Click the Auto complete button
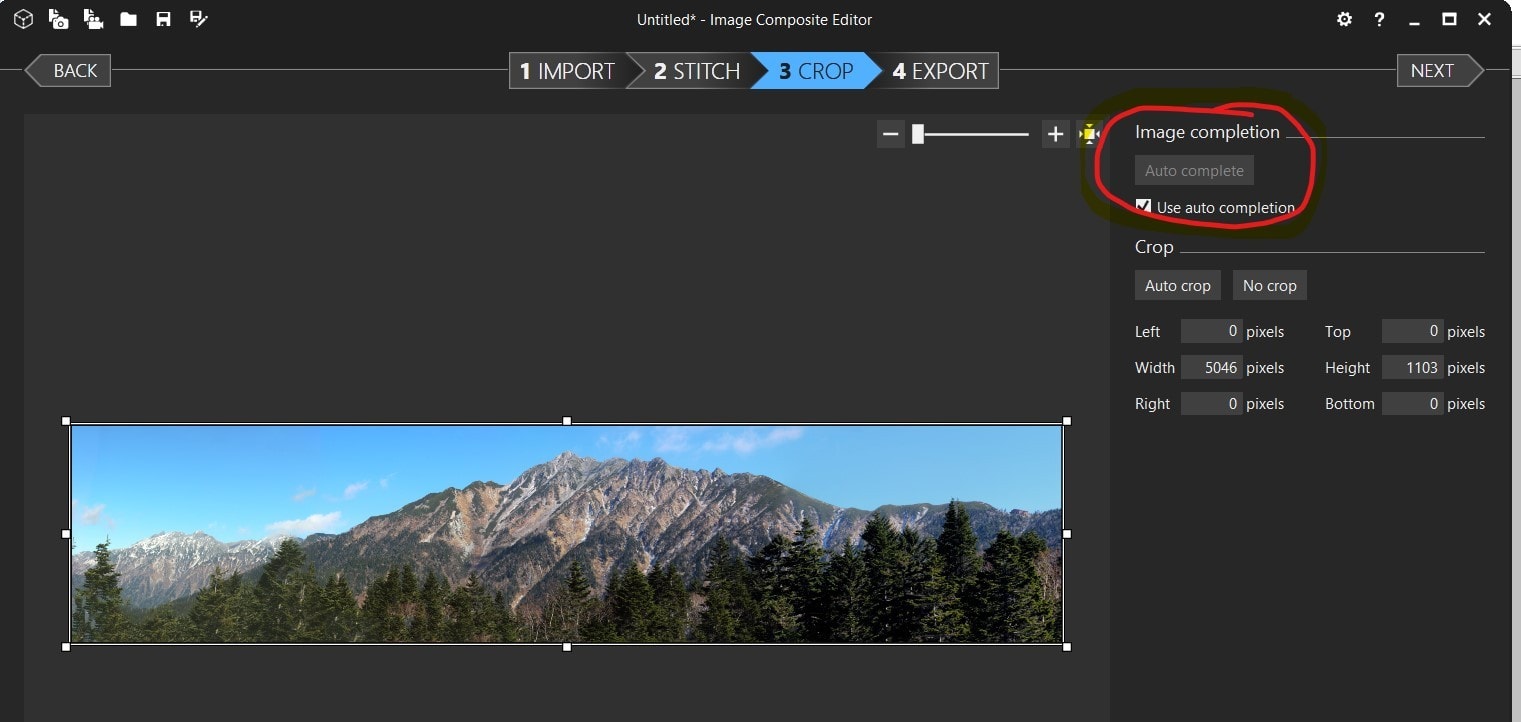Screen dimensions: 1521x722 (x=1194, y=170)
